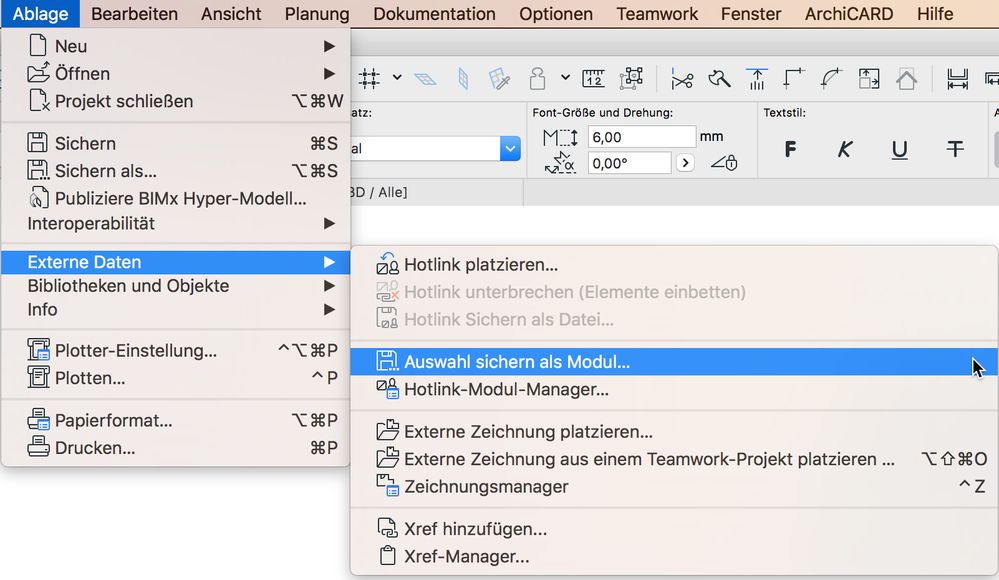Toggle the snap grid tool icon
This screenshot has width=999, height=580.
click(368, 78)
